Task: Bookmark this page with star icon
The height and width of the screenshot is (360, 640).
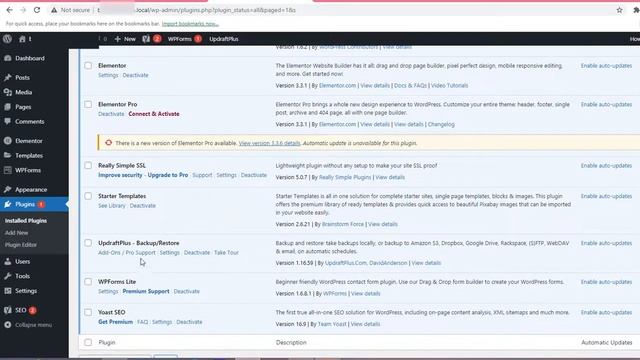Action: click(x=620, y=10)
